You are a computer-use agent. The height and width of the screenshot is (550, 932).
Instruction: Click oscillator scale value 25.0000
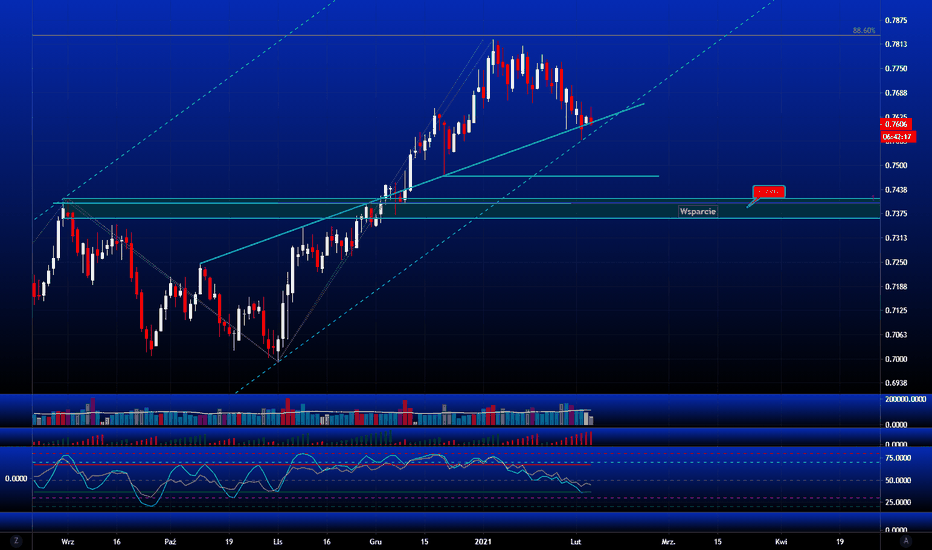click(898, 502)
